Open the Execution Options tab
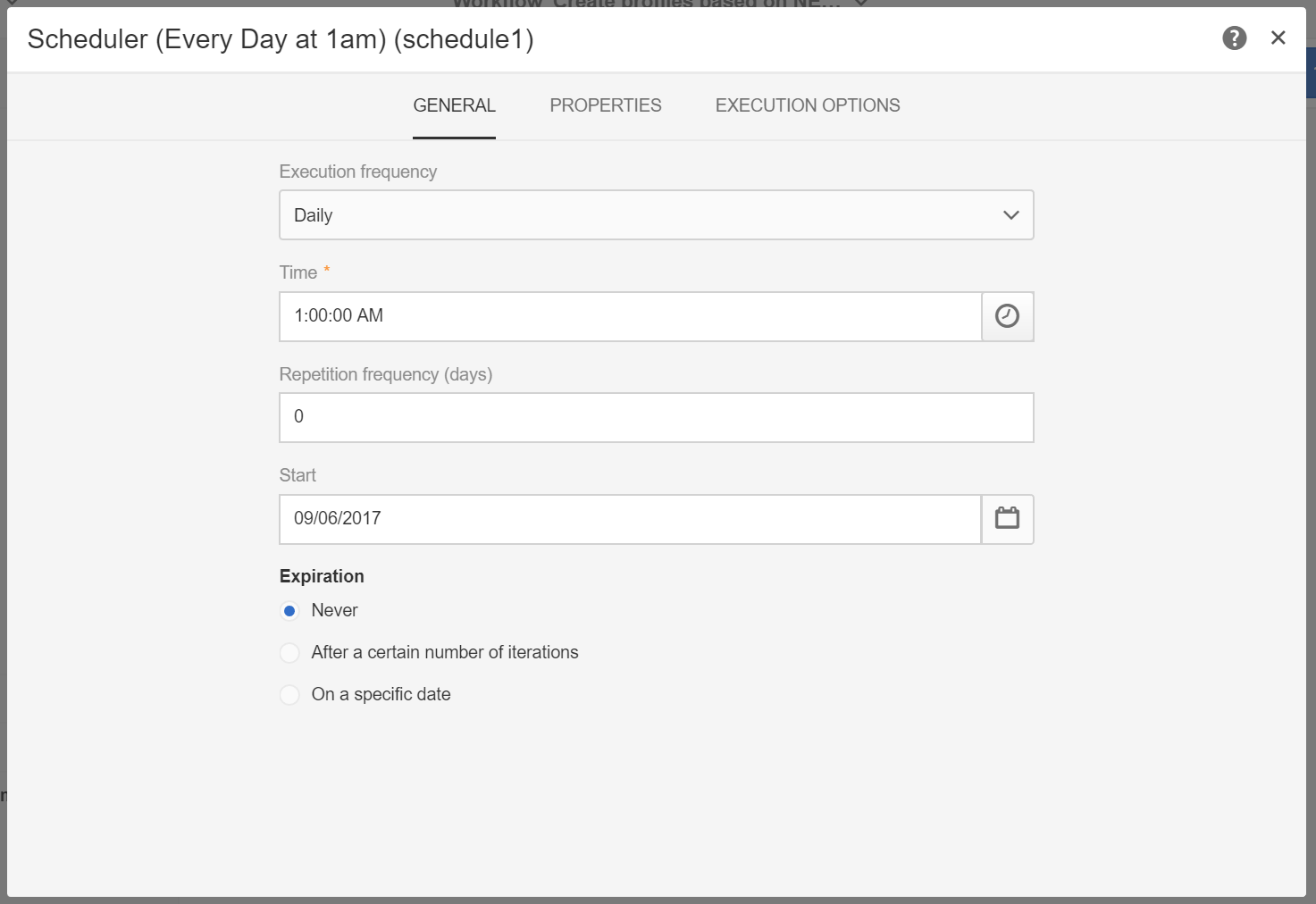 807,105
